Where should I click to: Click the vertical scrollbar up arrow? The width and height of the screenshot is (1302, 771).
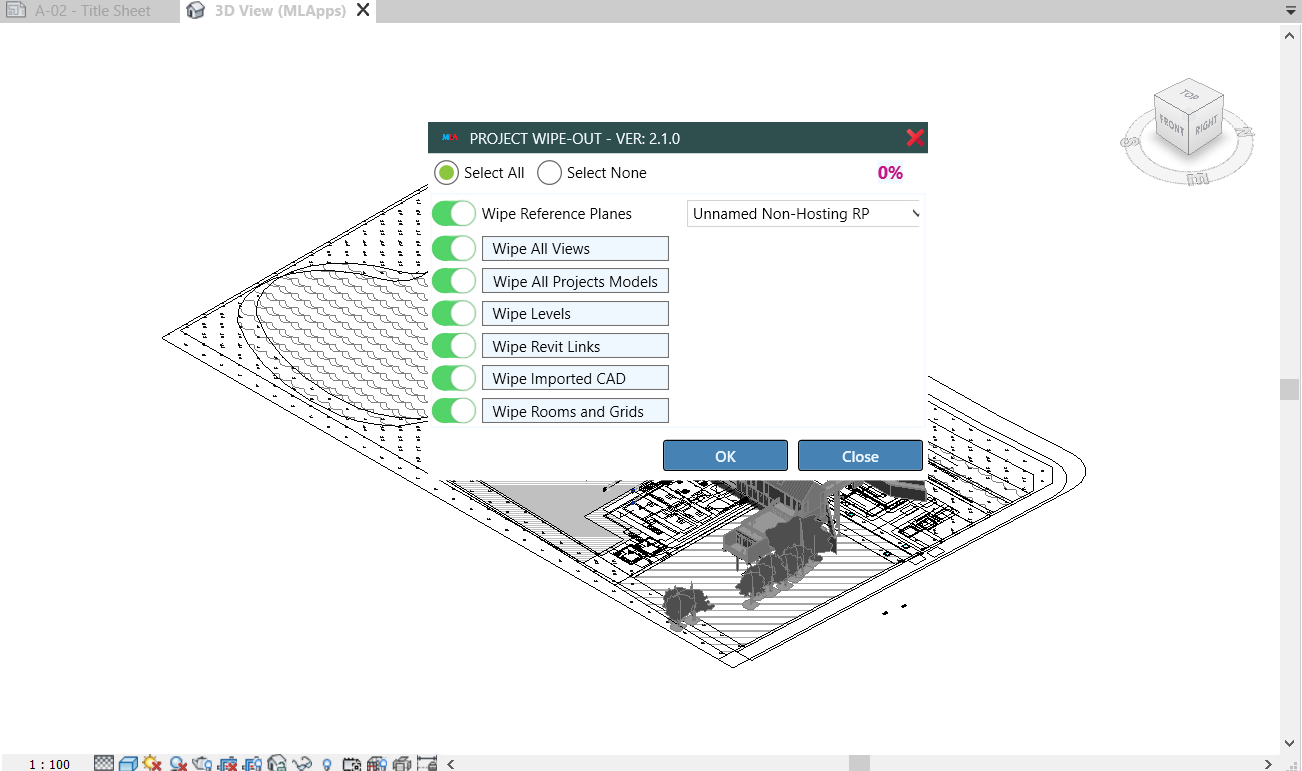click(1290, 34)
